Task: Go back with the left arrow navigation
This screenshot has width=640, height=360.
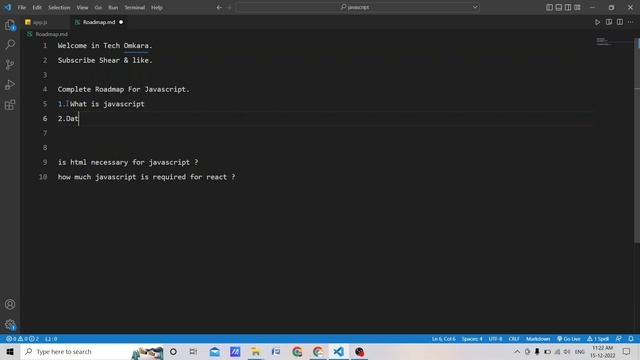Action: click(x=219, y=7)
